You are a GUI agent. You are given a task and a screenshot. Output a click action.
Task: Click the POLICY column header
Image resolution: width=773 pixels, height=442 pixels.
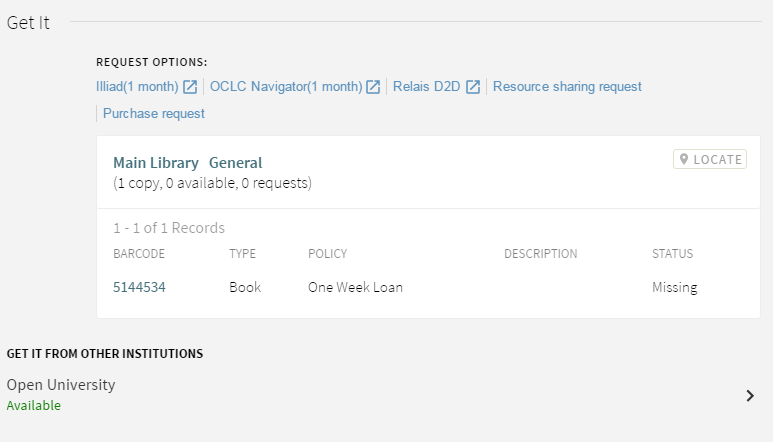click(x=327, y=254)
